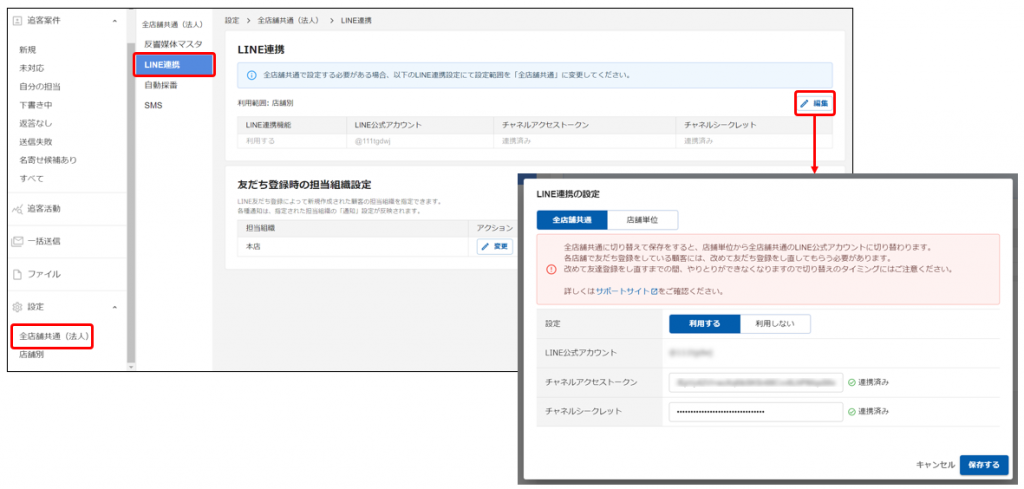Click キャンセル in the dialog
This screenshot has width=1024, height=489.
pos(936,465)
